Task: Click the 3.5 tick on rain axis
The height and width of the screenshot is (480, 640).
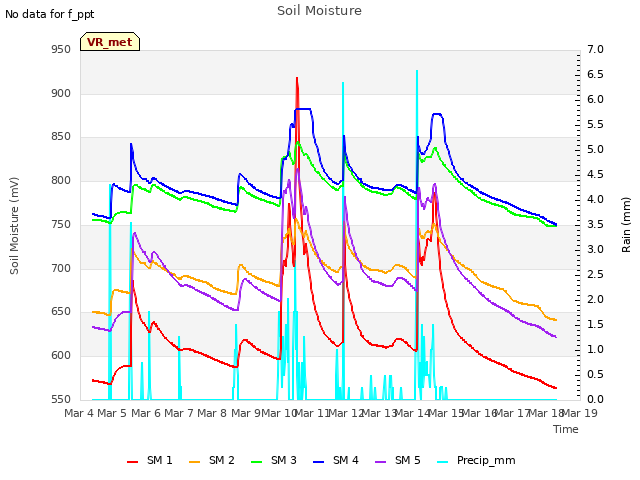Action: pyautogui.click(x=596, y=224)
